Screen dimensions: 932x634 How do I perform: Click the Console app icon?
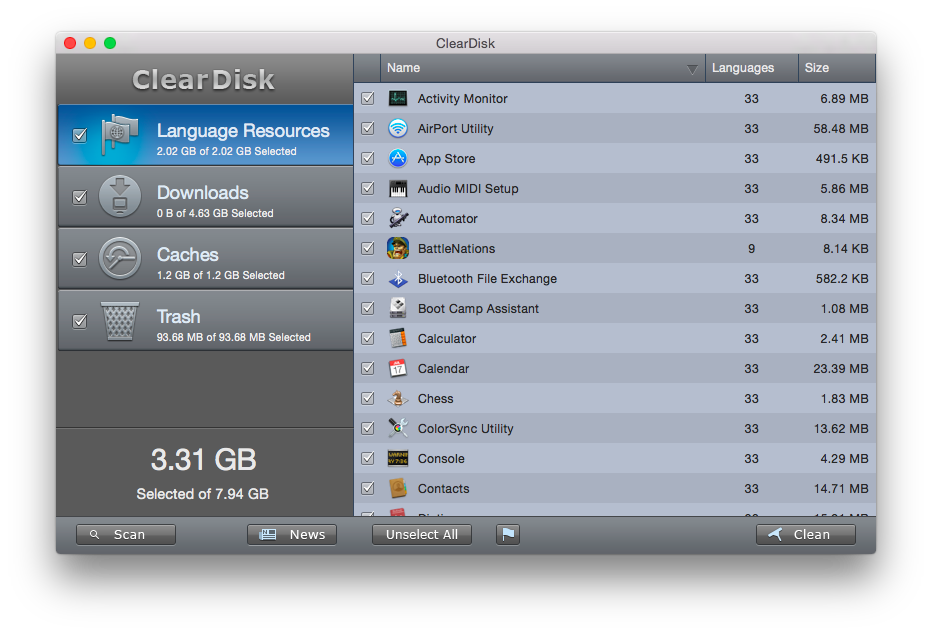click(x=398, y=458)
